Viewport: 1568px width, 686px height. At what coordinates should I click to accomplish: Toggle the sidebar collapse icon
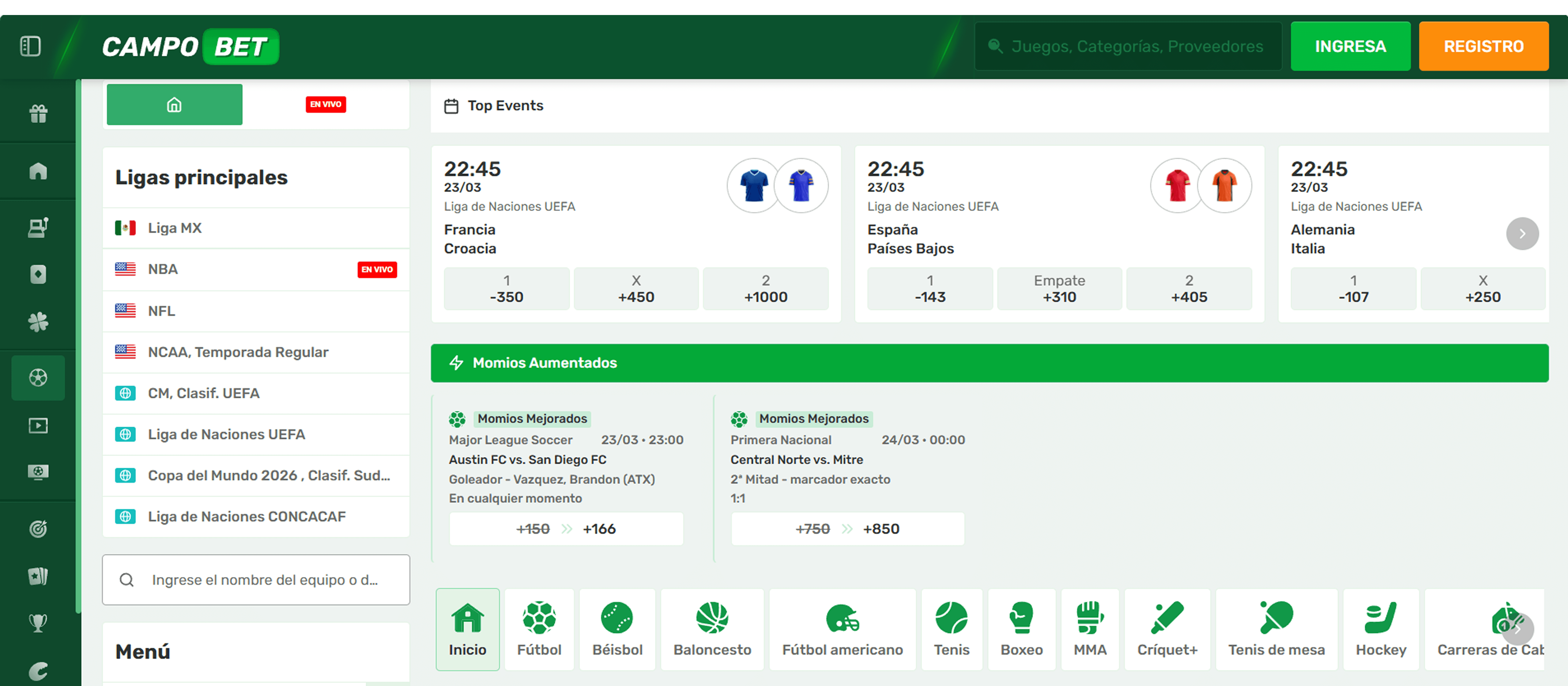tap(30, 46)
